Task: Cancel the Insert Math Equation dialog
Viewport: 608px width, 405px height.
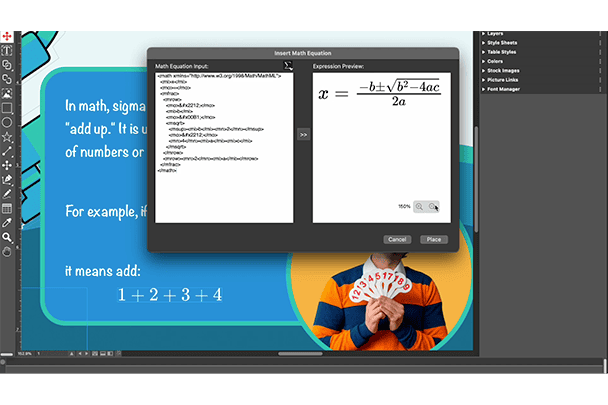Action: coord(397,239)
